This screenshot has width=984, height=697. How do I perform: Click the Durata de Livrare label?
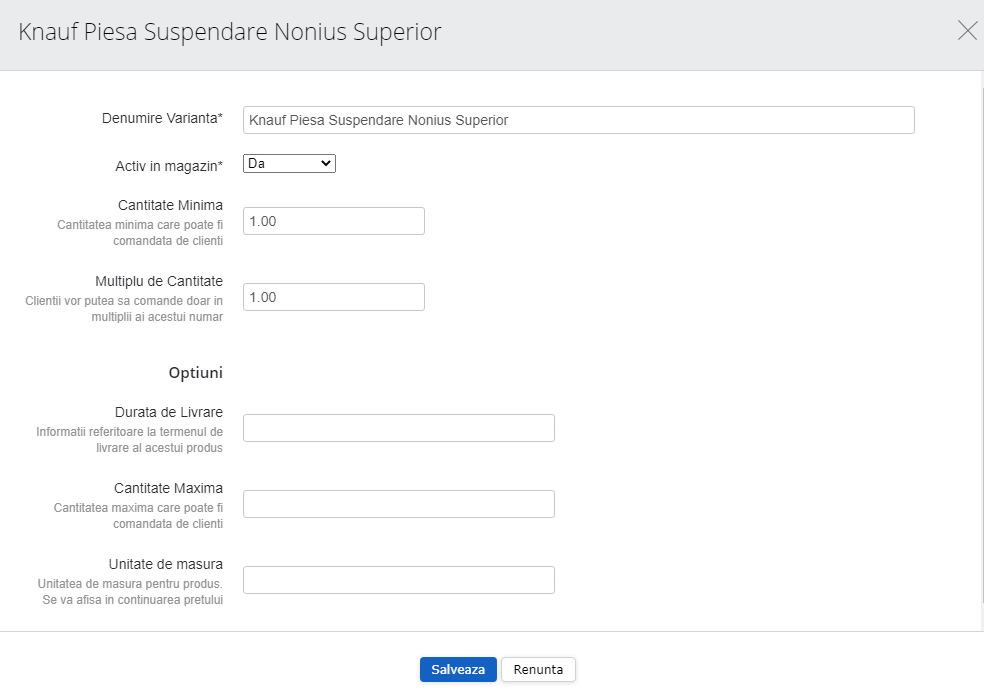tap(166, 412)
